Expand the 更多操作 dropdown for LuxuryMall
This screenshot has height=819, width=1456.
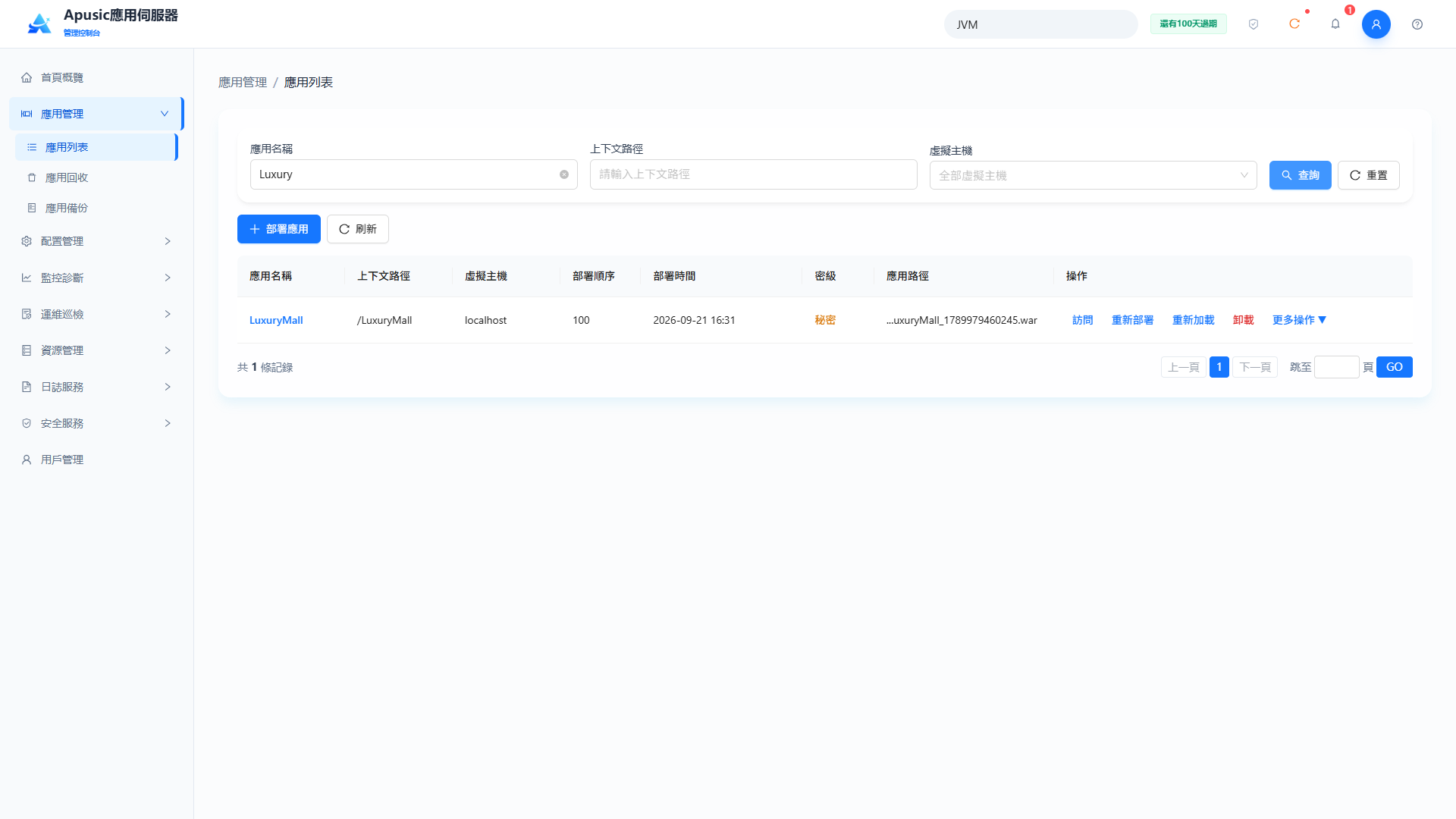pyautogui.click(x=1299, y=320)
